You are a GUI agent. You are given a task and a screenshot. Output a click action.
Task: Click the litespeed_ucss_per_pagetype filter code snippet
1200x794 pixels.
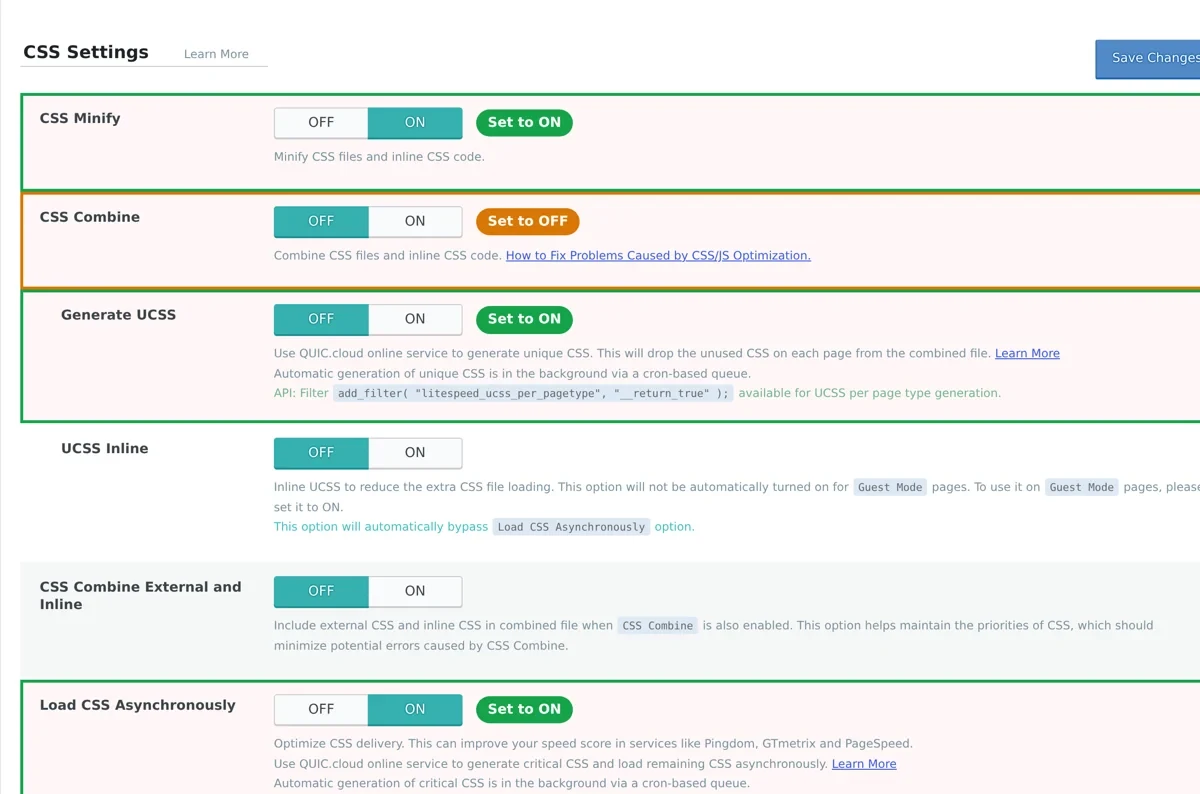click(533, 394)
